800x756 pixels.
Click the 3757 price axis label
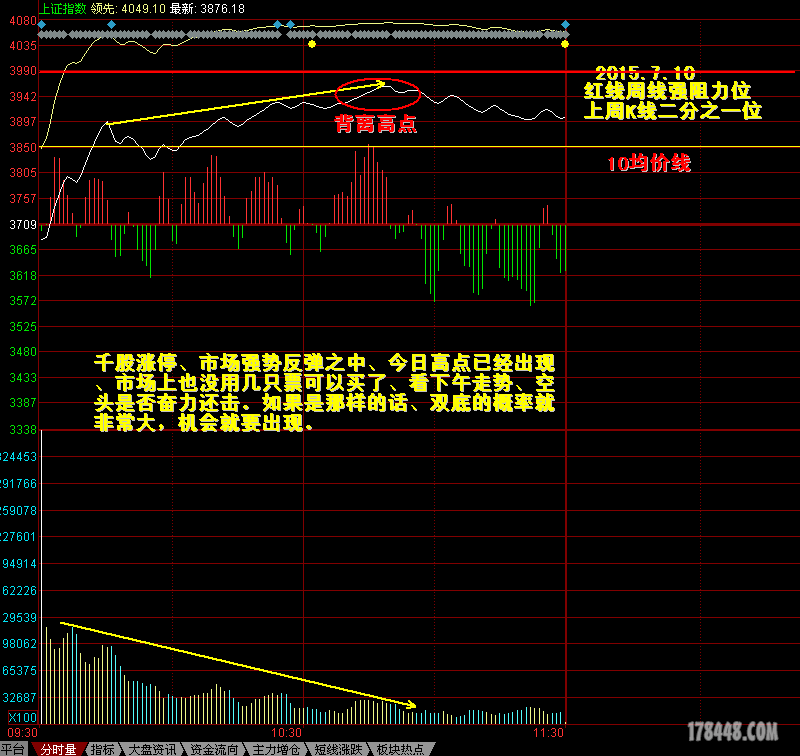23,198
